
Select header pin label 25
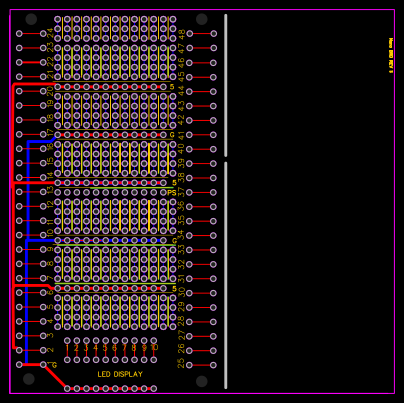tap(181, 363)
